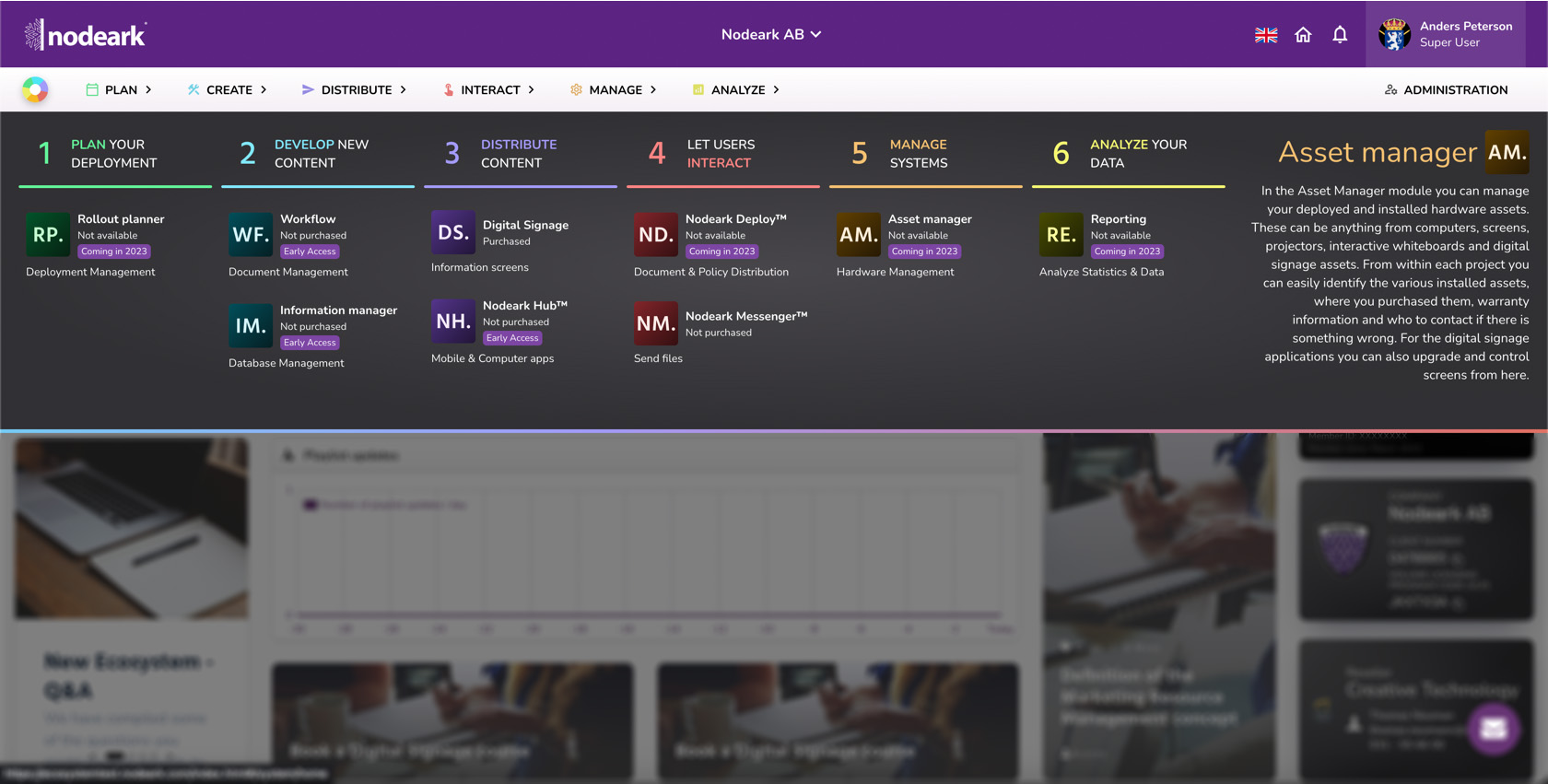Expand the Distribute menu chevron
The image size is (1548, 784).
coord(404,89)
